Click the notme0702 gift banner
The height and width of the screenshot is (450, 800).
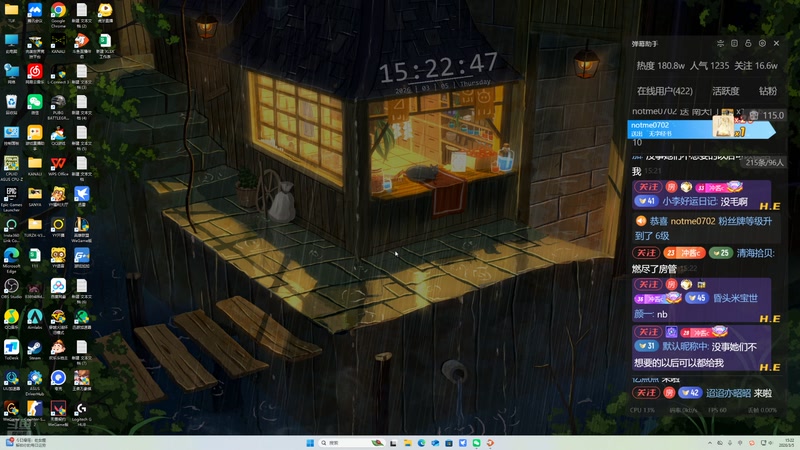coord(701,129)
